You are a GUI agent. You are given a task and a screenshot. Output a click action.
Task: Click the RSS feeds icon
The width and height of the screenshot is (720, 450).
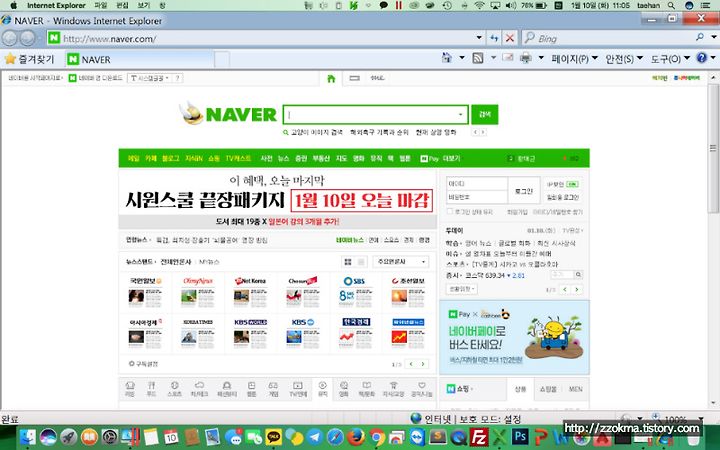click(x=478, y=58)
